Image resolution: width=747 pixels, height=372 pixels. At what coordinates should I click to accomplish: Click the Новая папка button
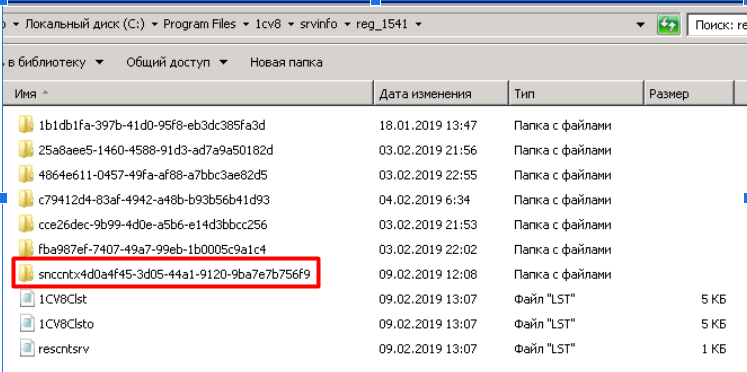(x=286, y=62)
